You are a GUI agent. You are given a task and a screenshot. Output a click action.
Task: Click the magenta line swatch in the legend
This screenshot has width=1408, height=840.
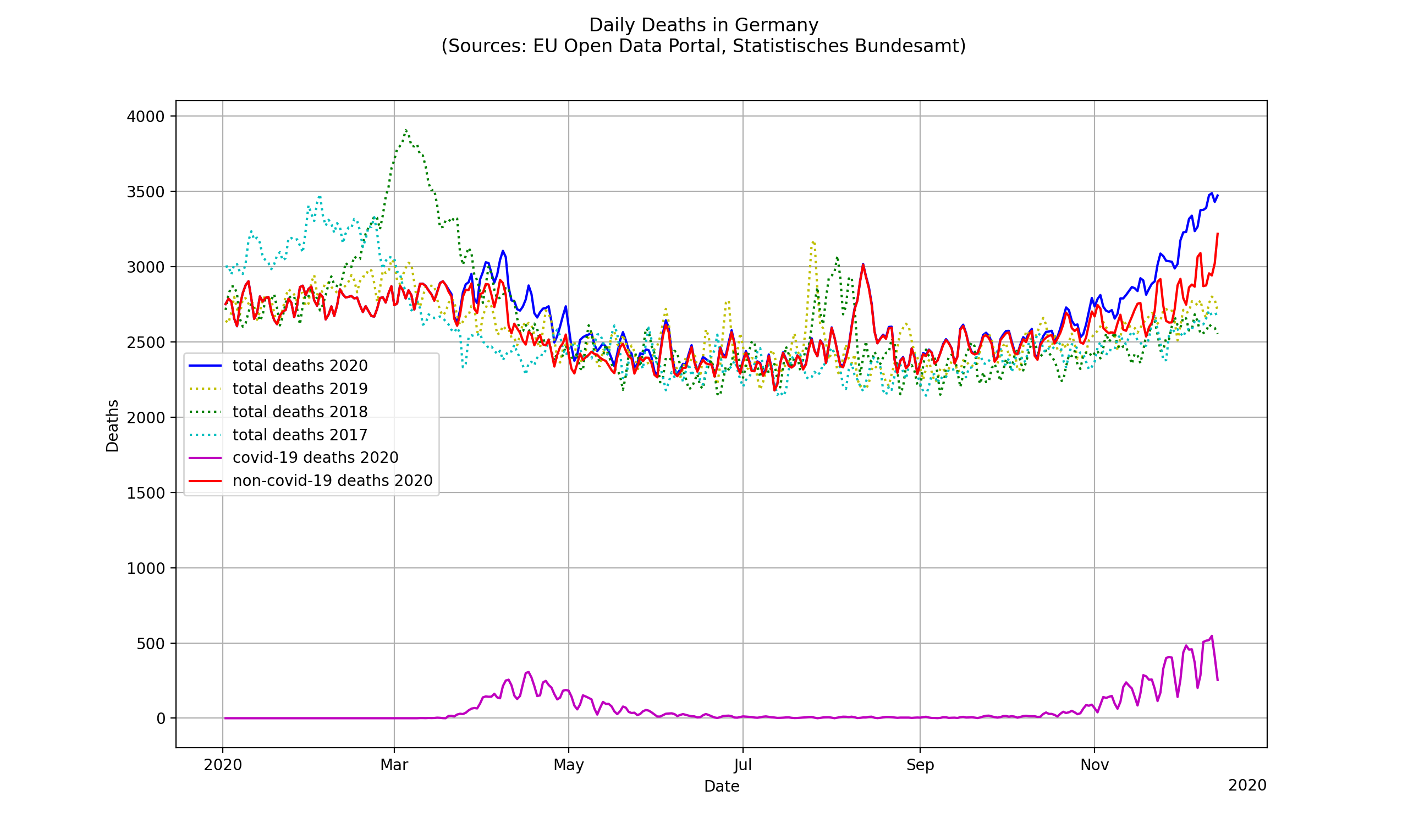(x=205, y=458)
